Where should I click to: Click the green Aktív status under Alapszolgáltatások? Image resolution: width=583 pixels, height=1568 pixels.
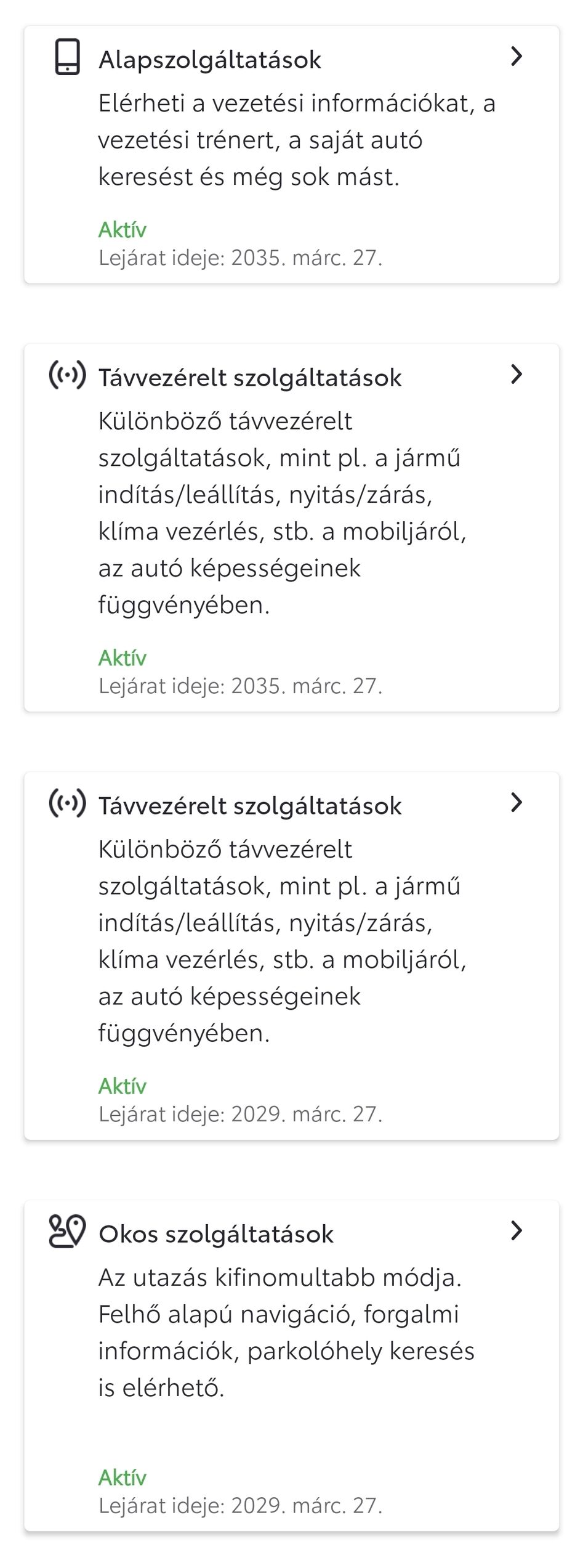click(123, 230)
